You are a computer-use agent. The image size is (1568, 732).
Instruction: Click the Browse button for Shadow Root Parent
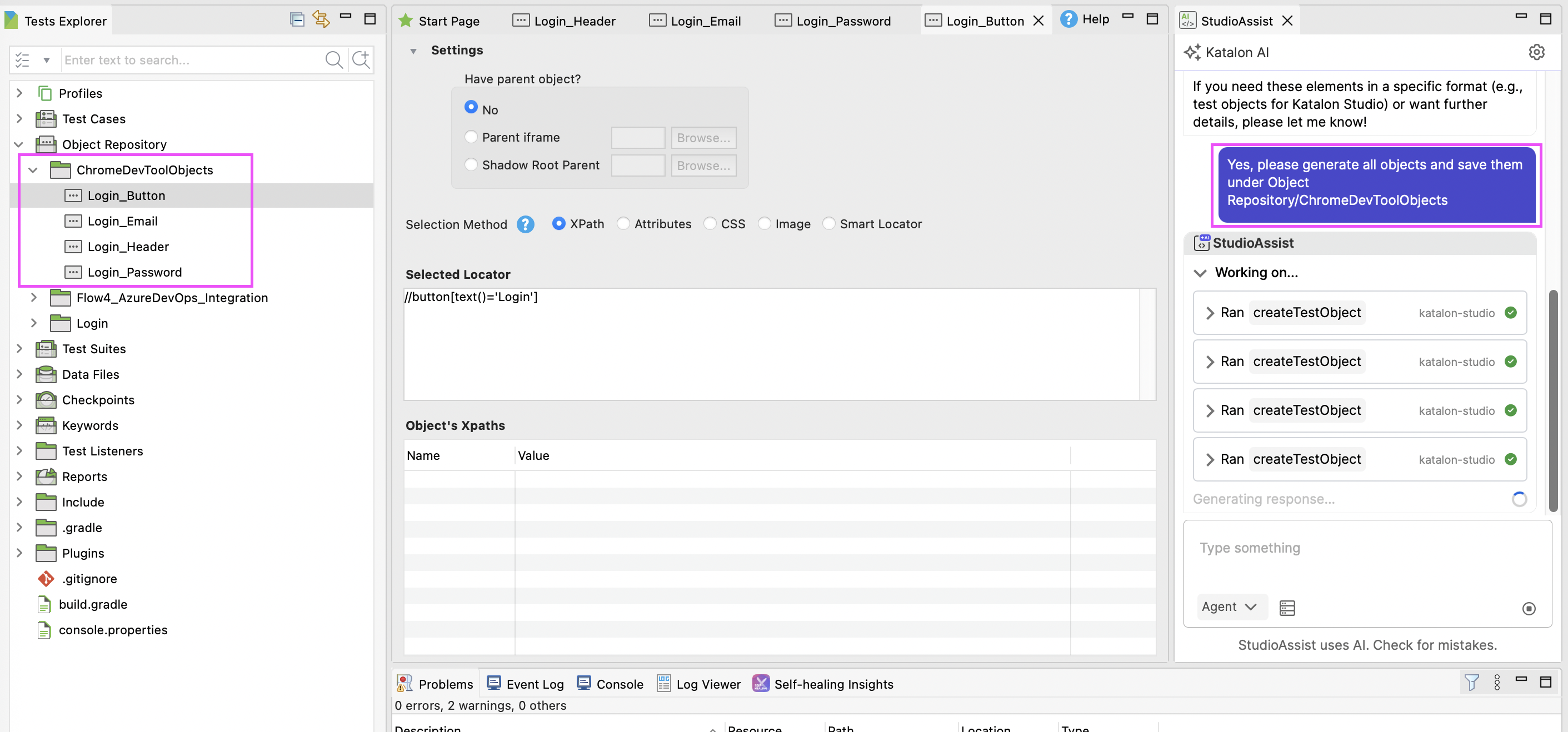pos(703,165)
